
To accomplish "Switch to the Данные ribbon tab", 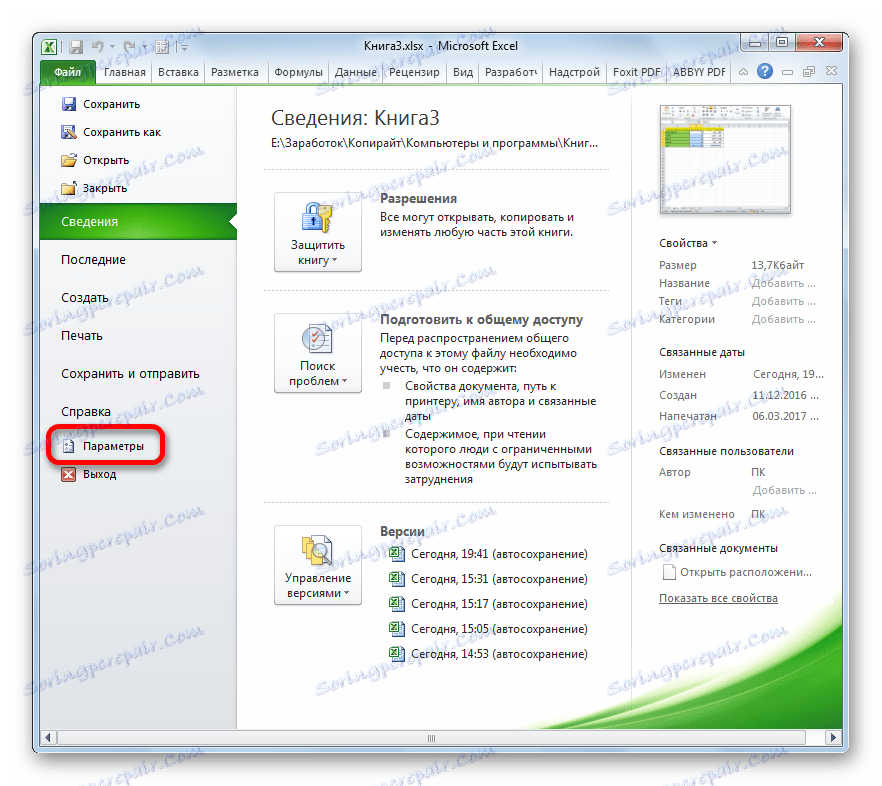I will pos(356,72).
